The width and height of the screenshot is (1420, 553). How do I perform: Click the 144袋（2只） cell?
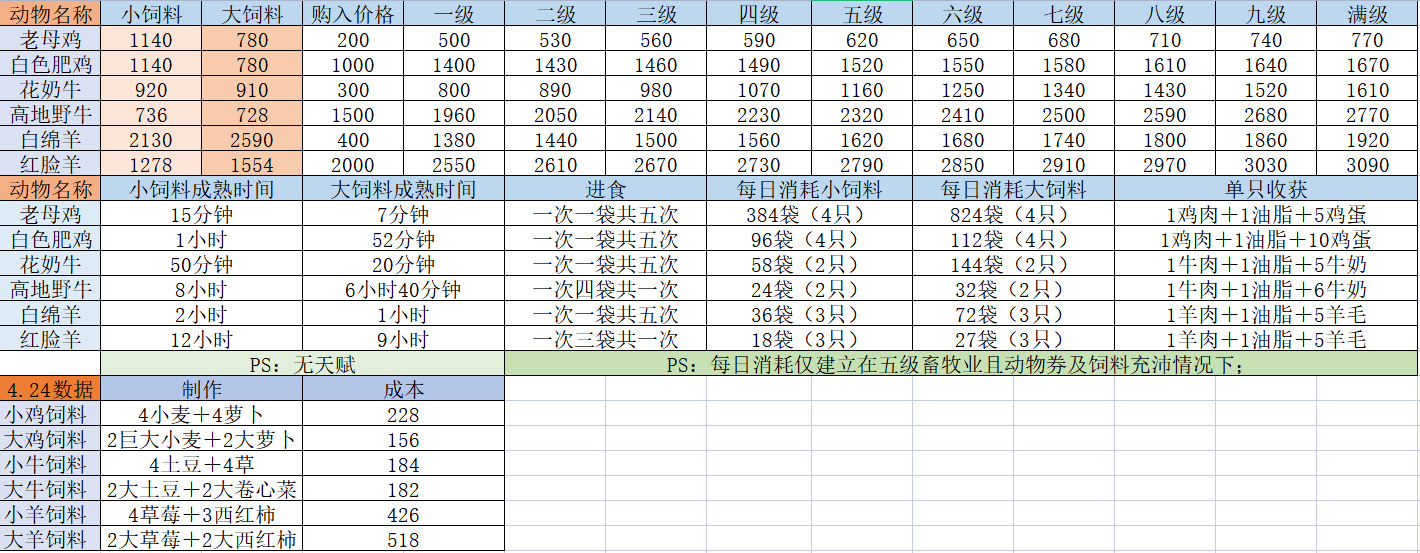[x=1013, y=264]
